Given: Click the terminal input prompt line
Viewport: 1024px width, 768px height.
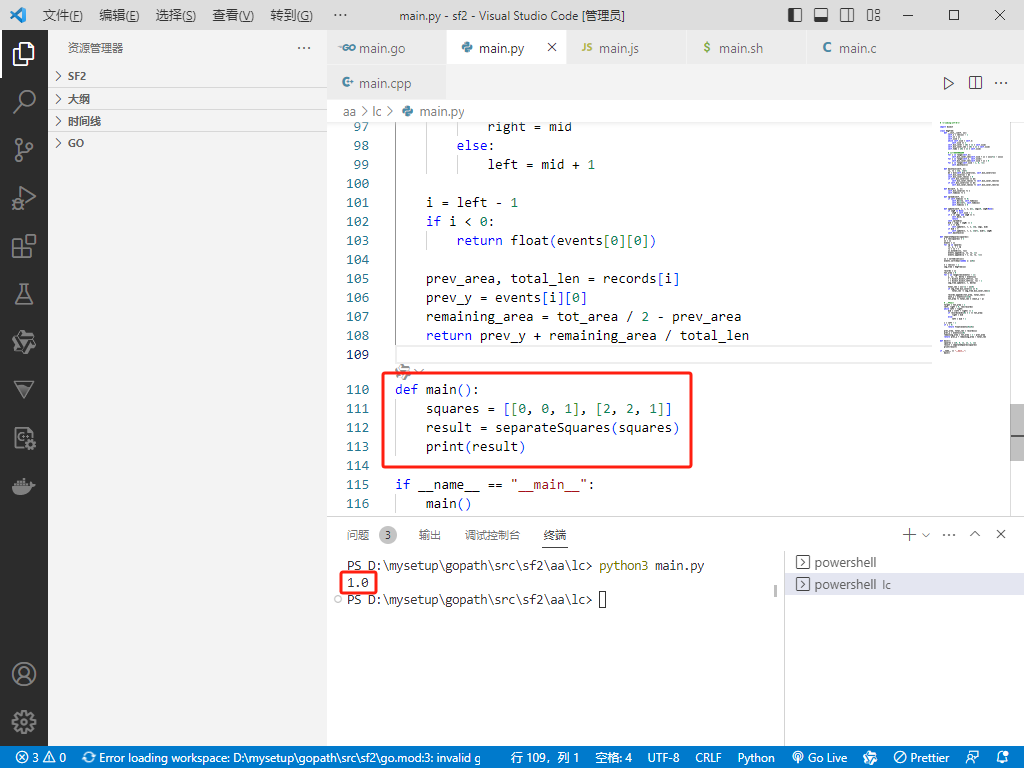Looking at the screenshot, I should (x=477, y=600).
